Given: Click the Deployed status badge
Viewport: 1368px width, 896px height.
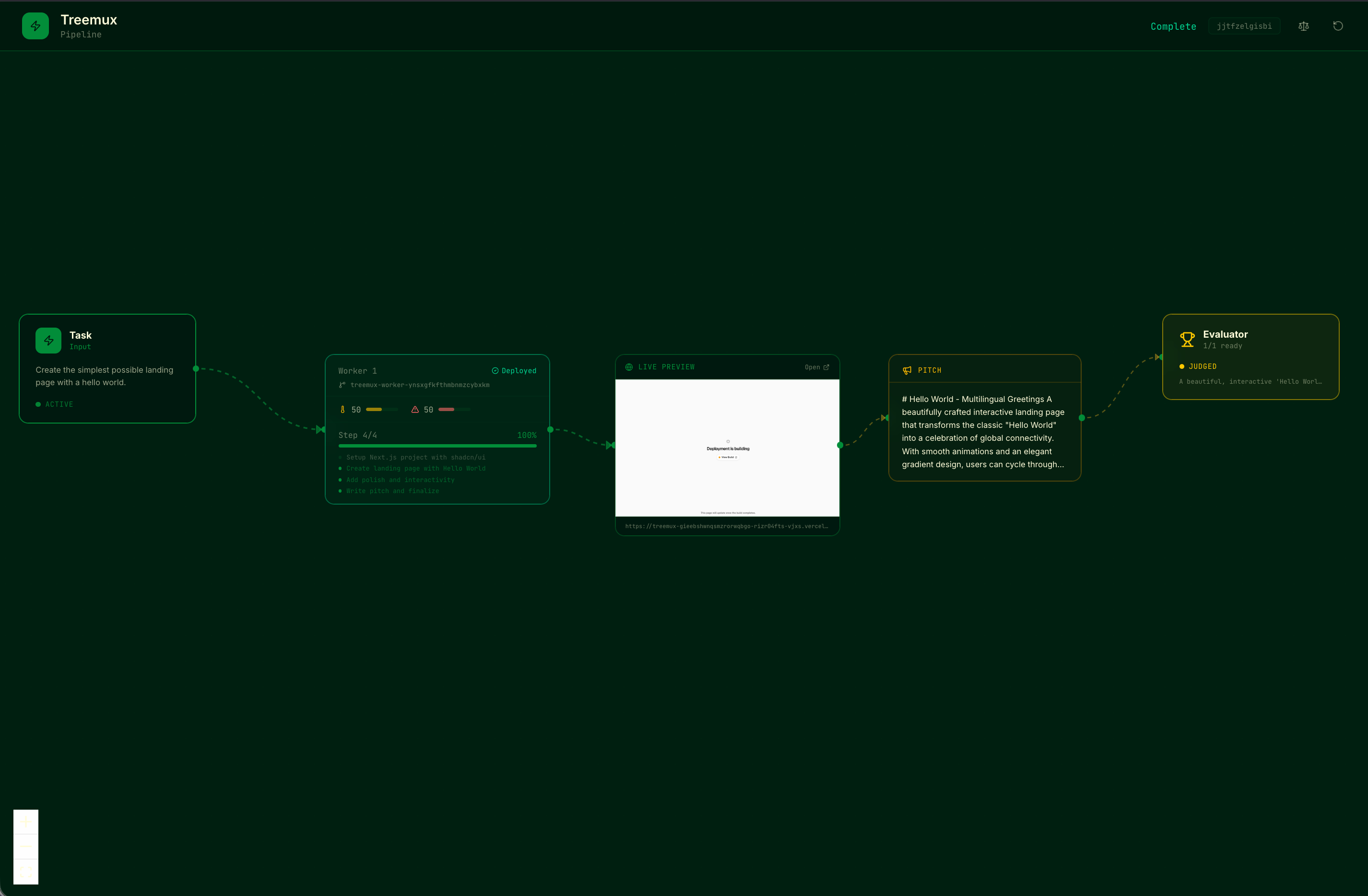Looking at the screenshot, I should pyautogui.click(x=514, y=371).
